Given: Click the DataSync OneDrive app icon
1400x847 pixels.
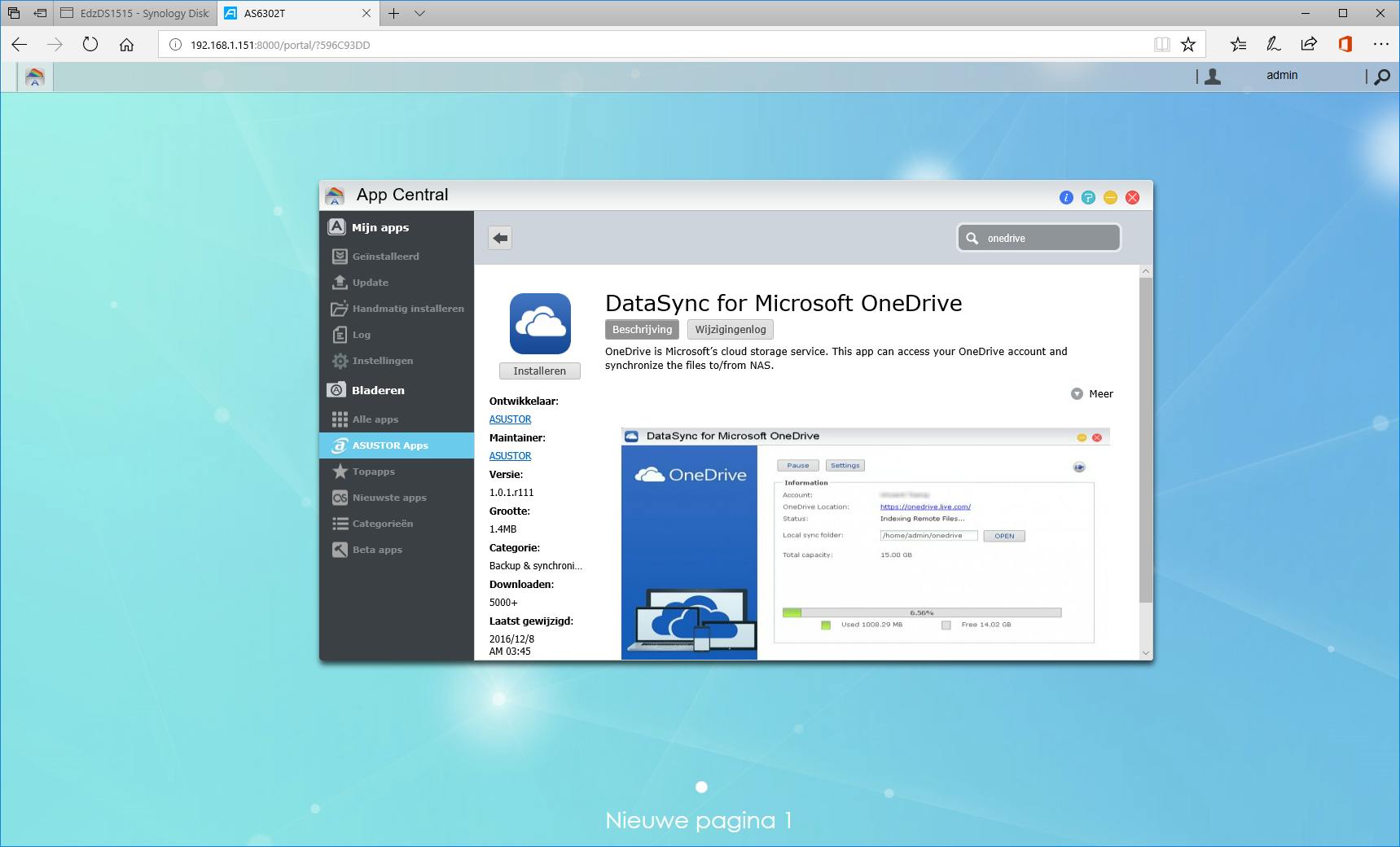Looking at the screenshot, I should [x=540, y=323].
